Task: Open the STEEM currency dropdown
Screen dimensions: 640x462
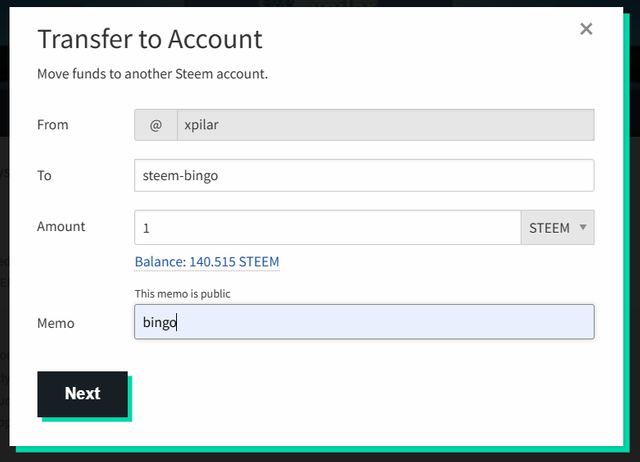Action: tap(558, 228)
